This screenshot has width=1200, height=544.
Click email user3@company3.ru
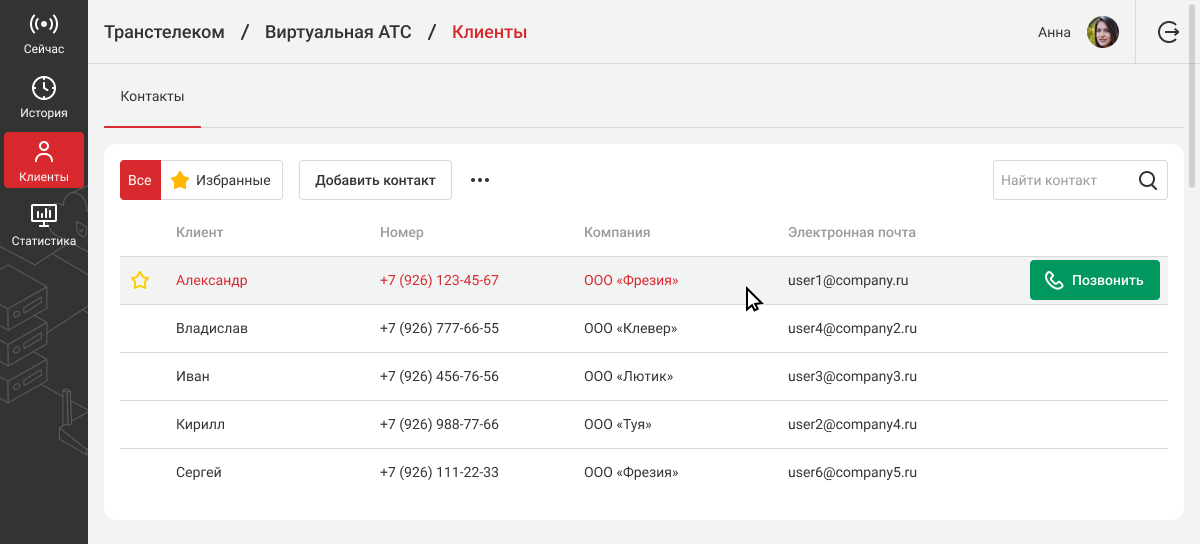(x=852, y=377)
